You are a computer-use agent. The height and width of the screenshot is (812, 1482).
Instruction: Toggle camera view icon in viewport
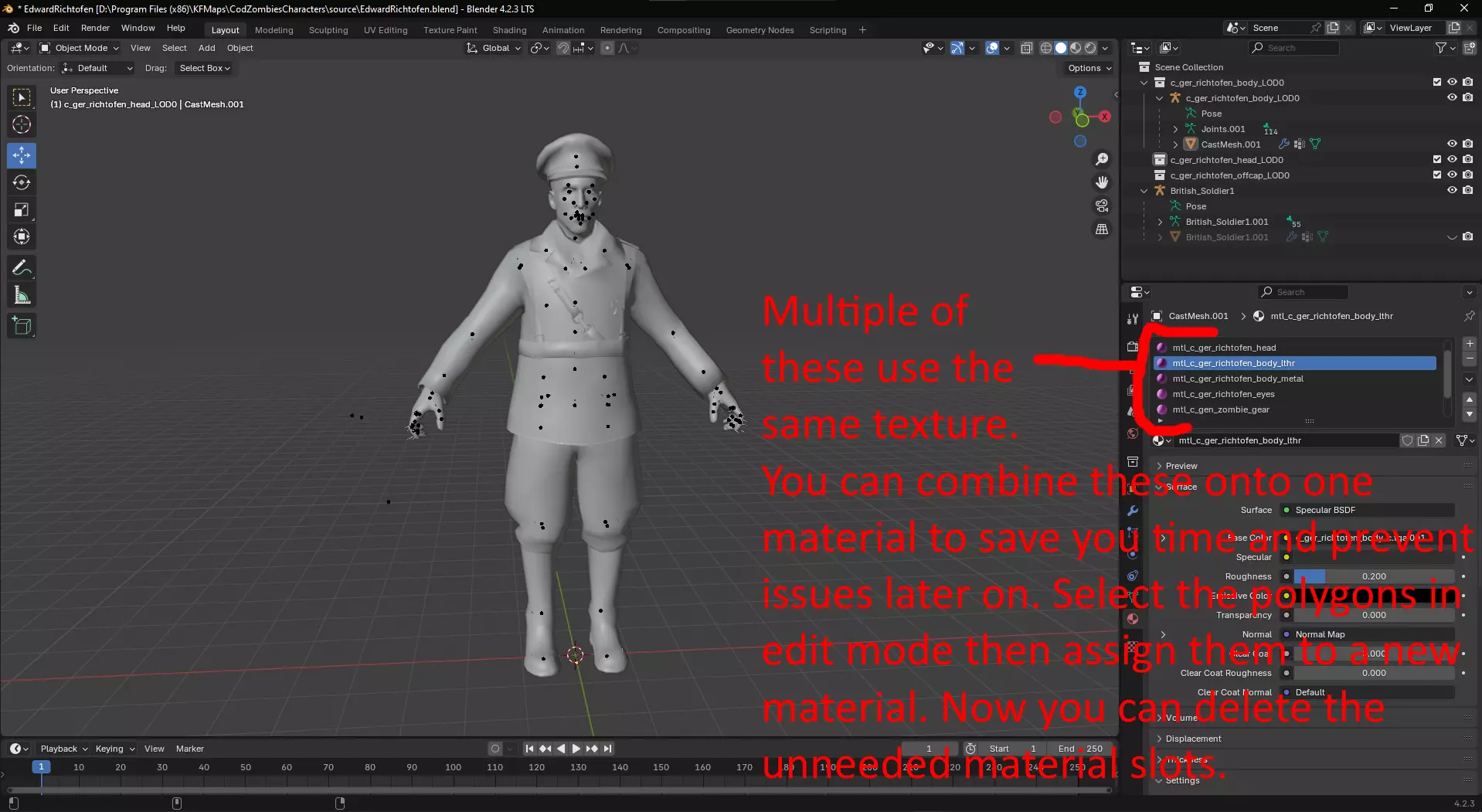pos(1102,206)
